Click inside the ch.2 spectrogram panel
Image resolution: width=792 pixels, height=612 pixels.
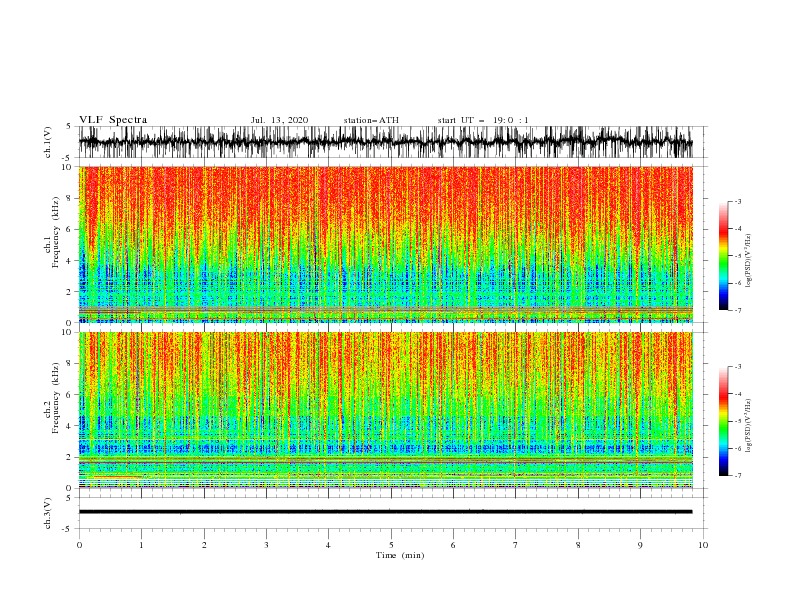point(385,410)
